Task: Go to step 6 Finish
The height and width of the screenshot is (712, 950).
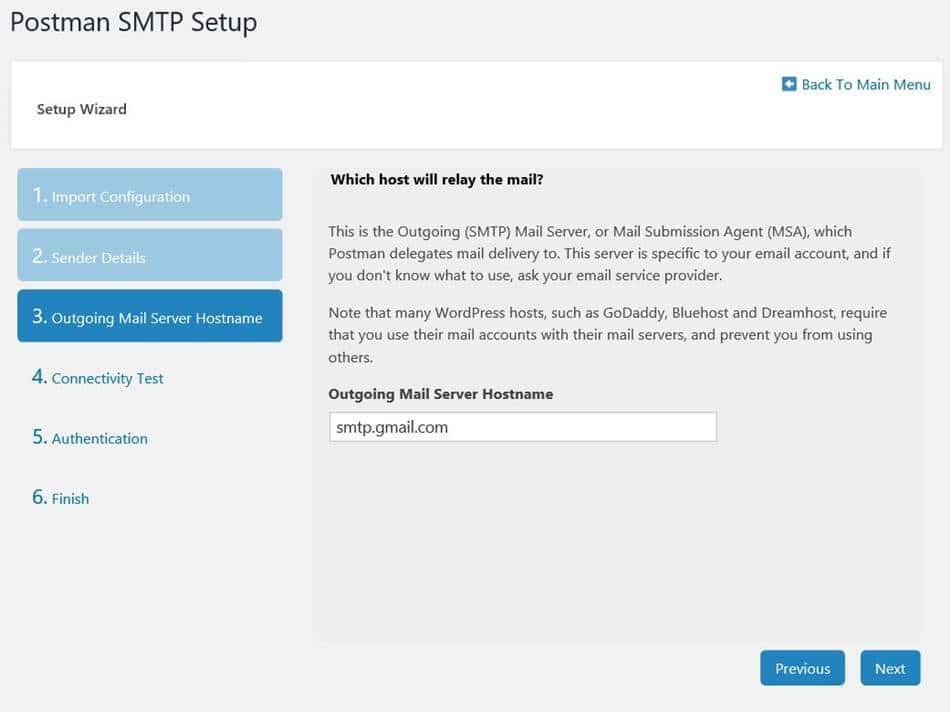Action: (x=60, y=498)
